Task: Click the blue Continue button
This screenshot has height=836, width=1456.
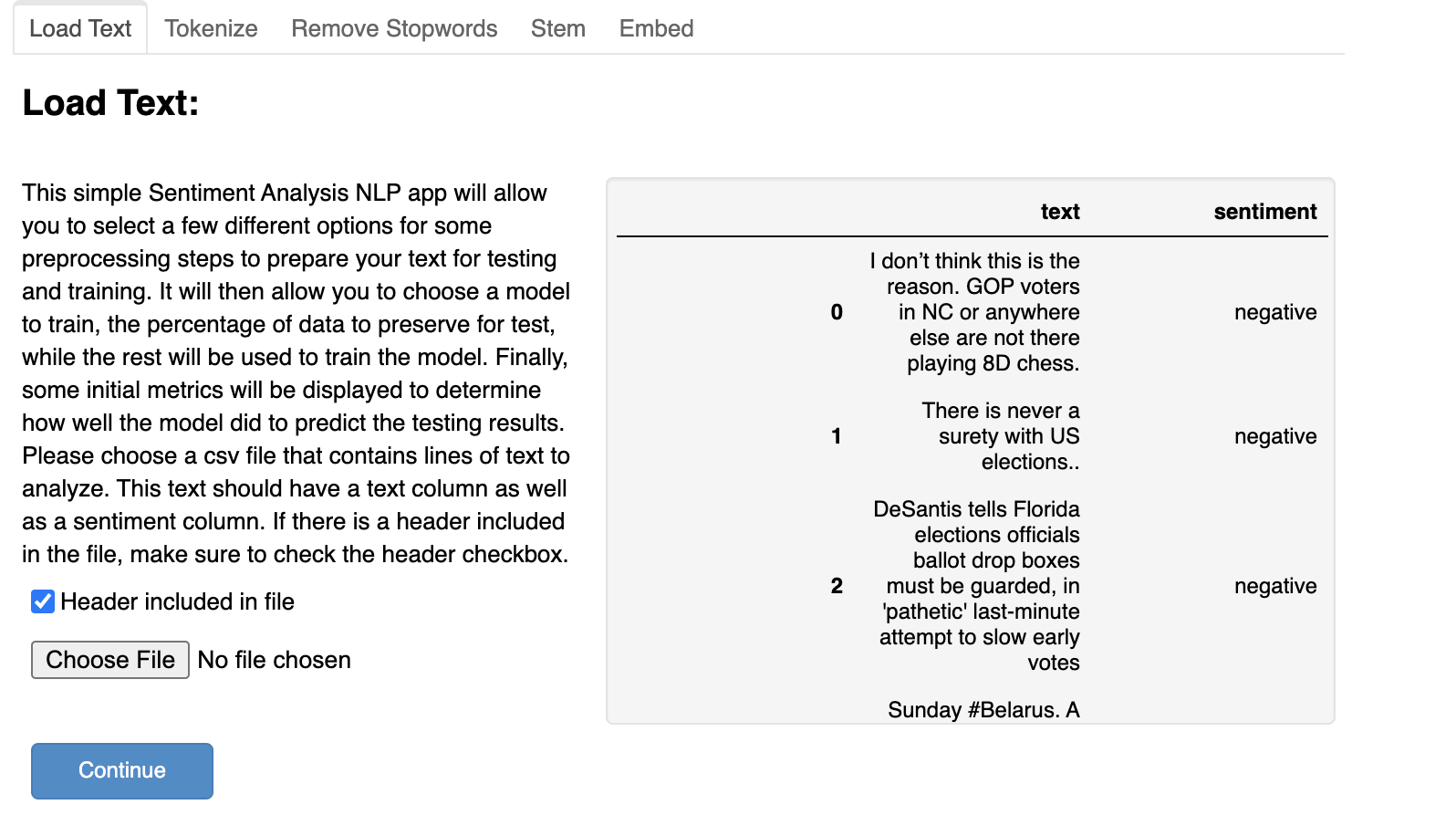Action: pyautogui.click(x=122, y=770)
